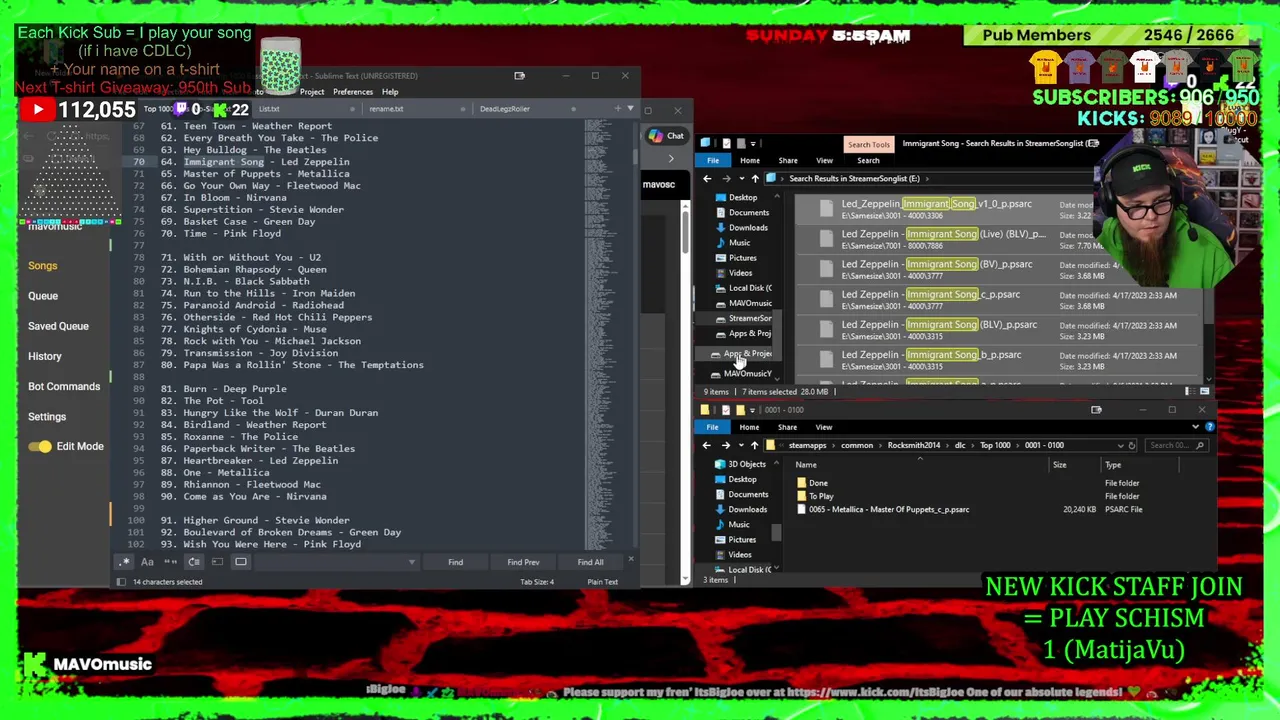Click the Find All button
Image resolution: width=1280 pixels, height=720 pixels.
(x=590, y=562)
